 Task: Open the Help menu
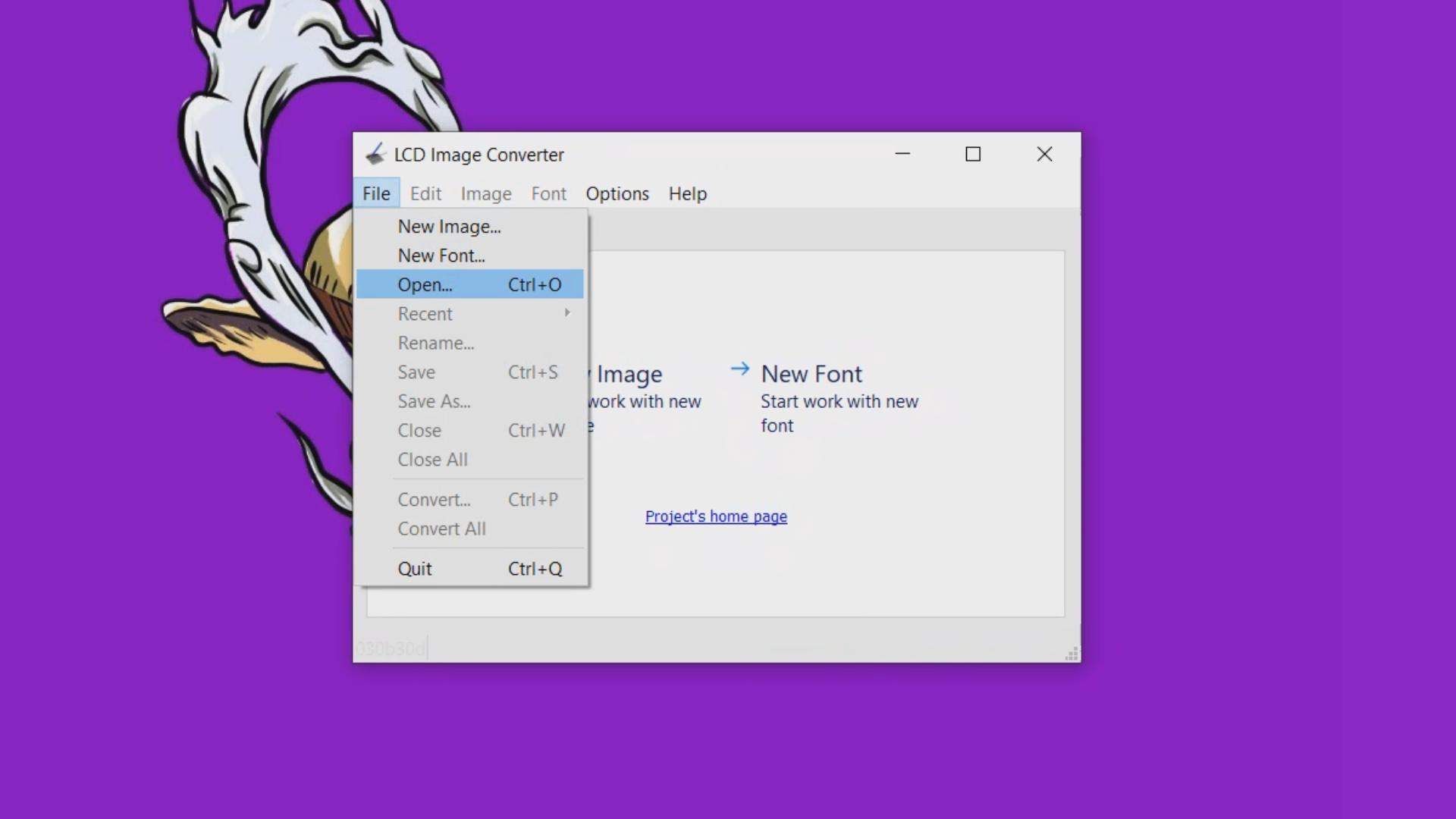point(688,193)
